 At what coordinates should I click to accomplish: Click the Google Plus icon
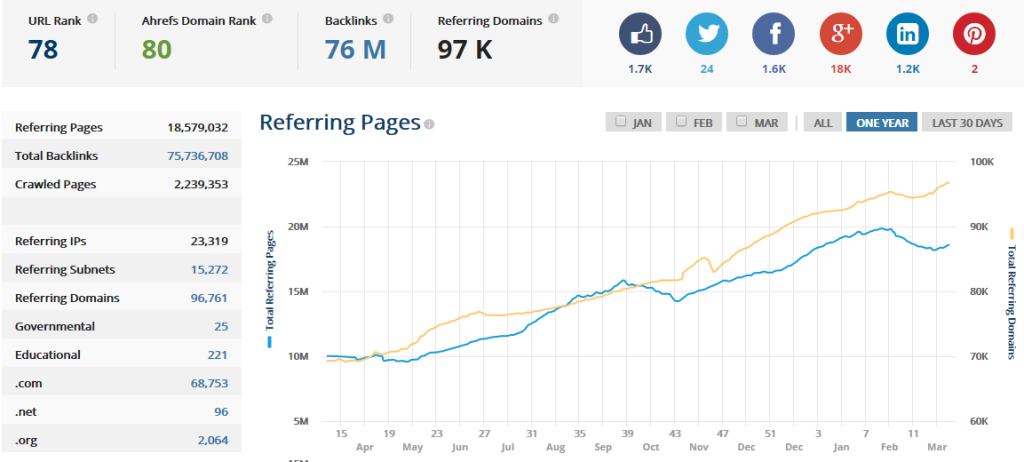[841, 35]
